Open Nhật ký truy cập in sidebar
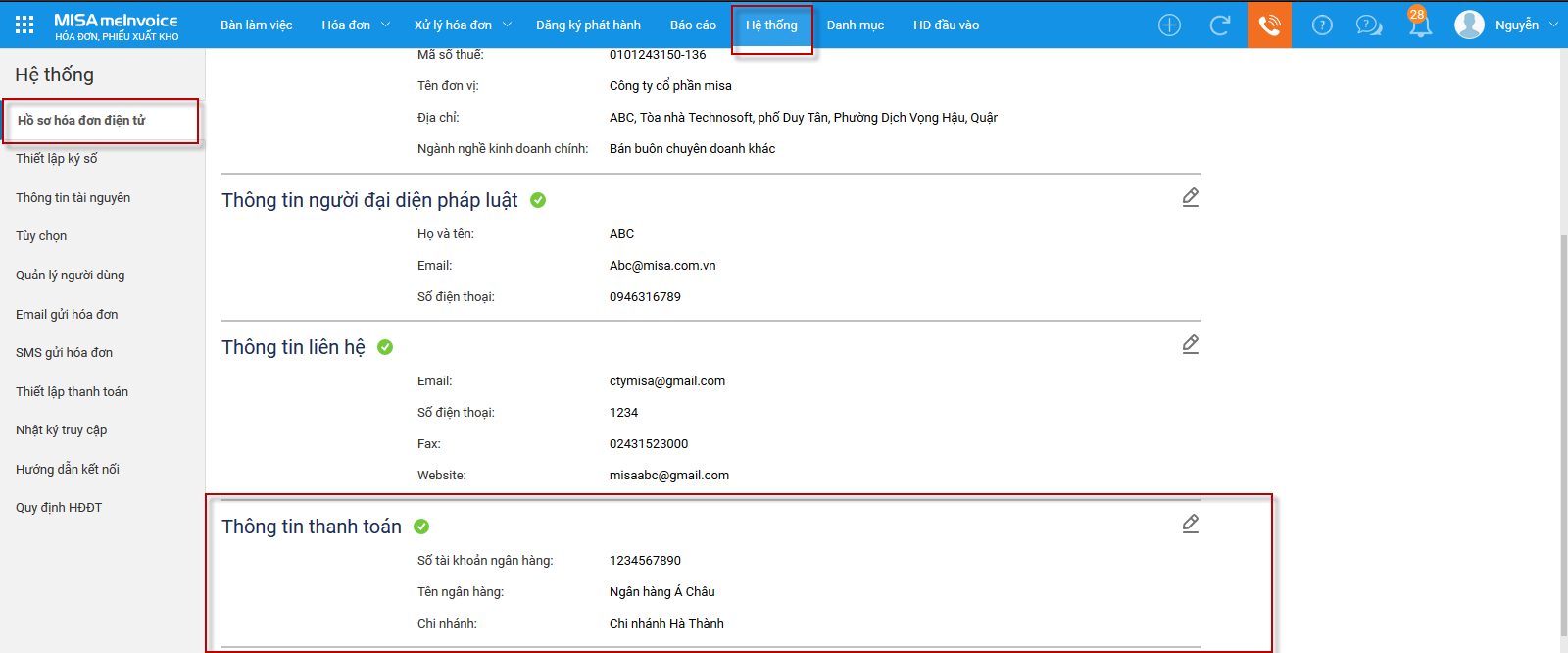 coord(62,430)
